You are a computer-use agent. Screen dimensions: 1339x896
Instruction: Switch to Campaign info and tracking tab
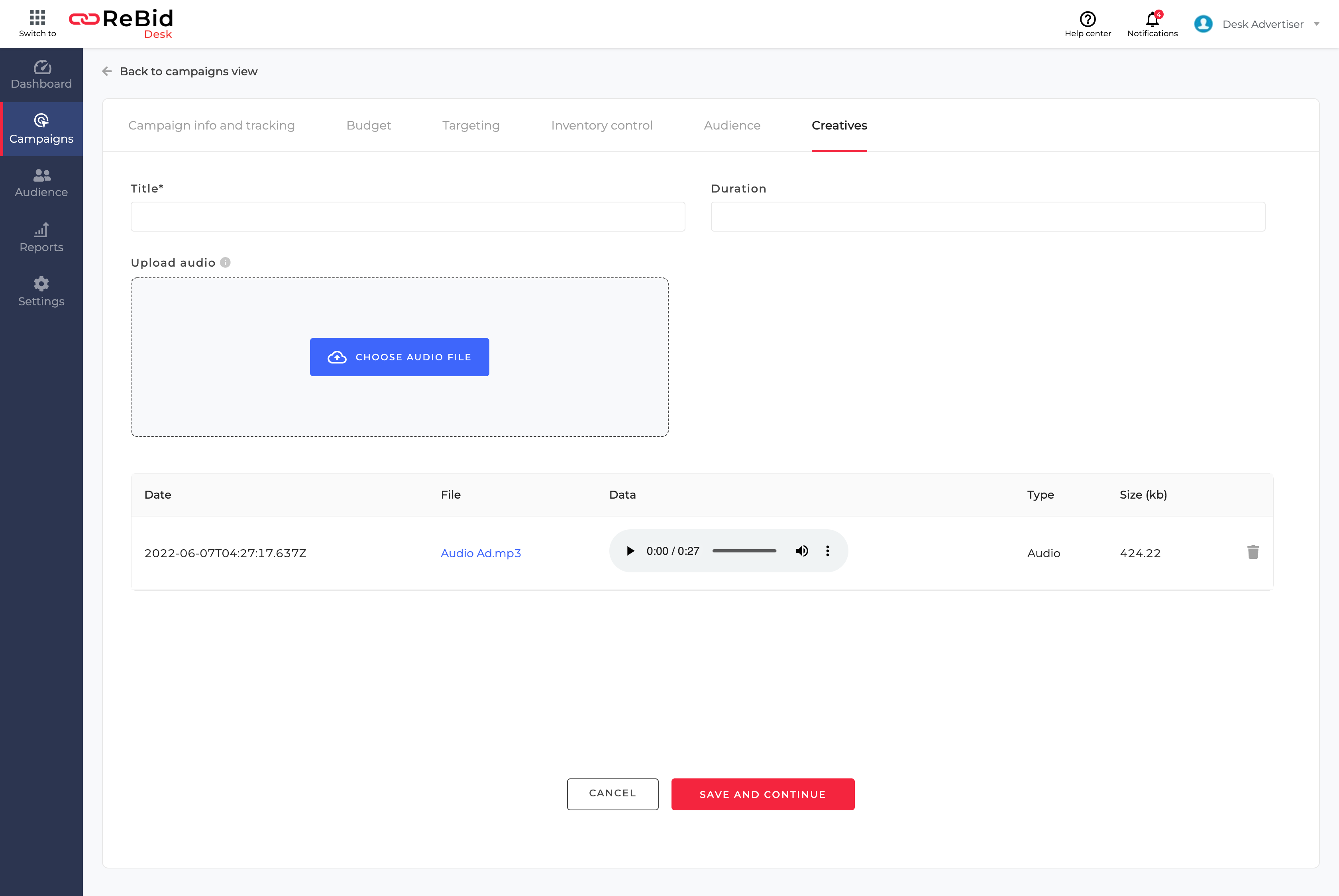pyautogui.click(x=211, y=125)
